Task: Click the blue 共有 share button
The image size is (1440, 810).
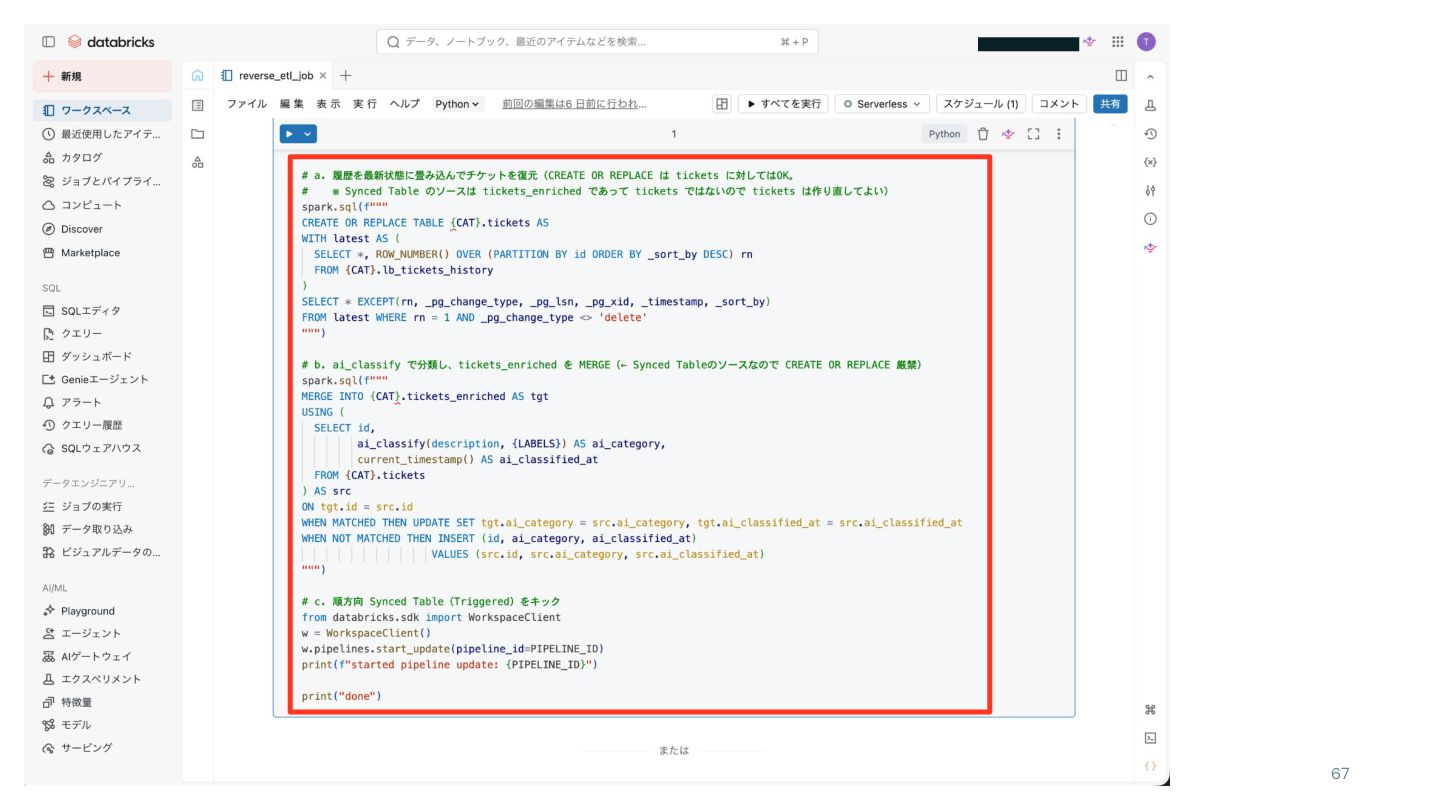Action: click(1110, 104)
